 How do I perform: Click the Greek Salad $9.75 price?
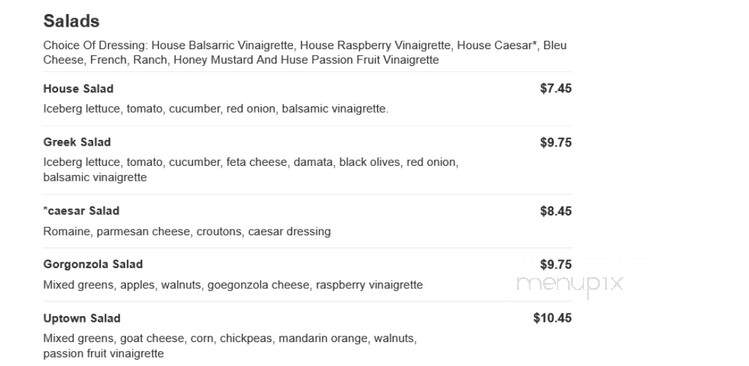556,142
